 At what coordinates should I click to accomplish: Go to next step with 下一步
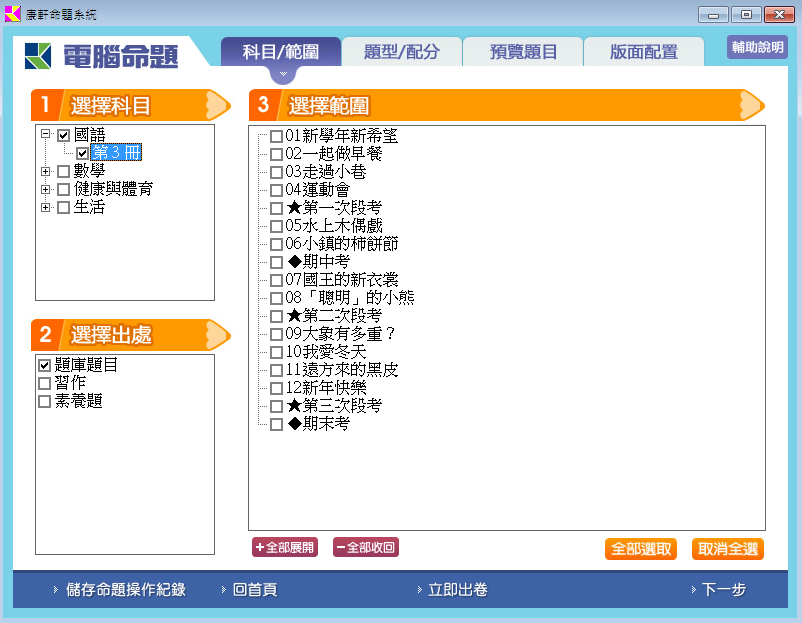724,590
